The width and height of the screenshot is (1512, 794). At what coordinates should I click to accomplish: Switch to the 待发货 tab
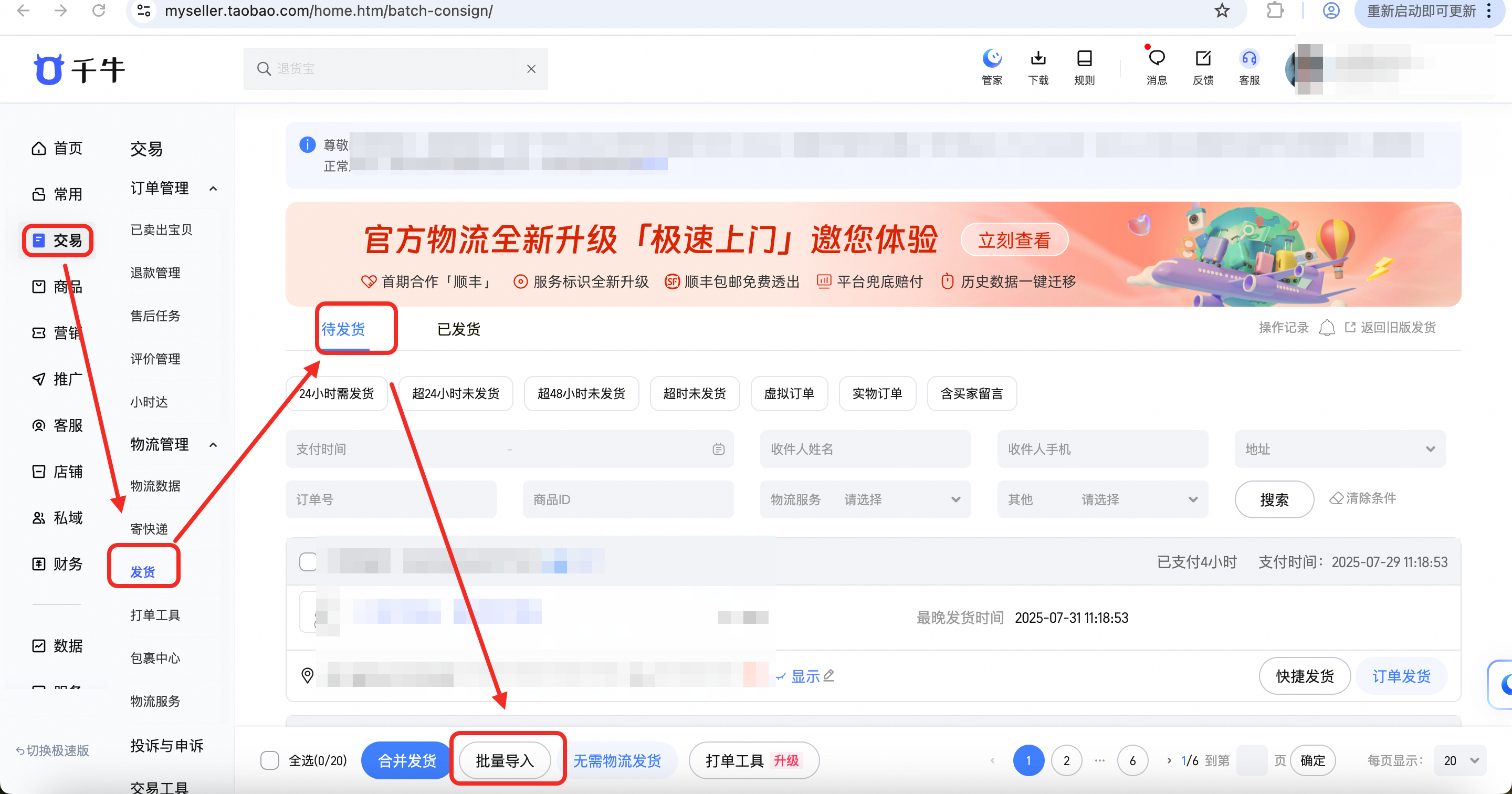pos(343,329)
